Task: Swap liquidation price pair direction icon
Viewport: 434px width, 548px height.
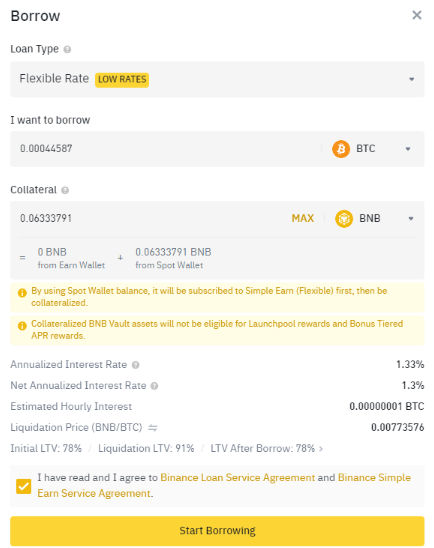Action: [x=153, y=427]
